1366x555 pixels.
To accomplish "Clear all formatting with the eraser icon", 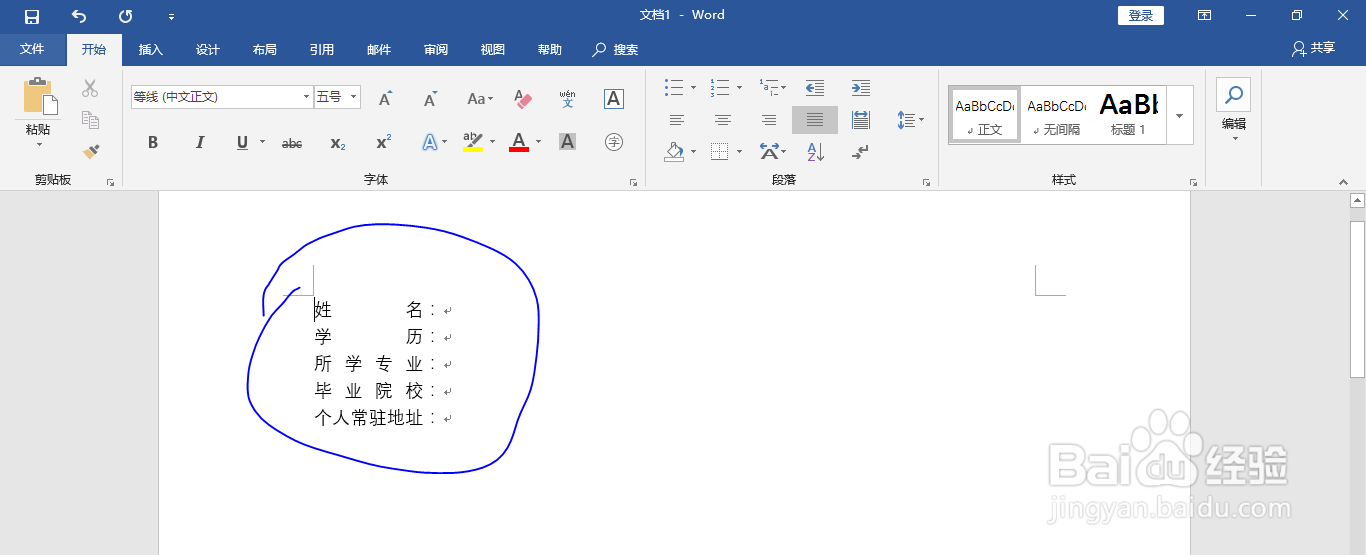I will tap(523, 98).
